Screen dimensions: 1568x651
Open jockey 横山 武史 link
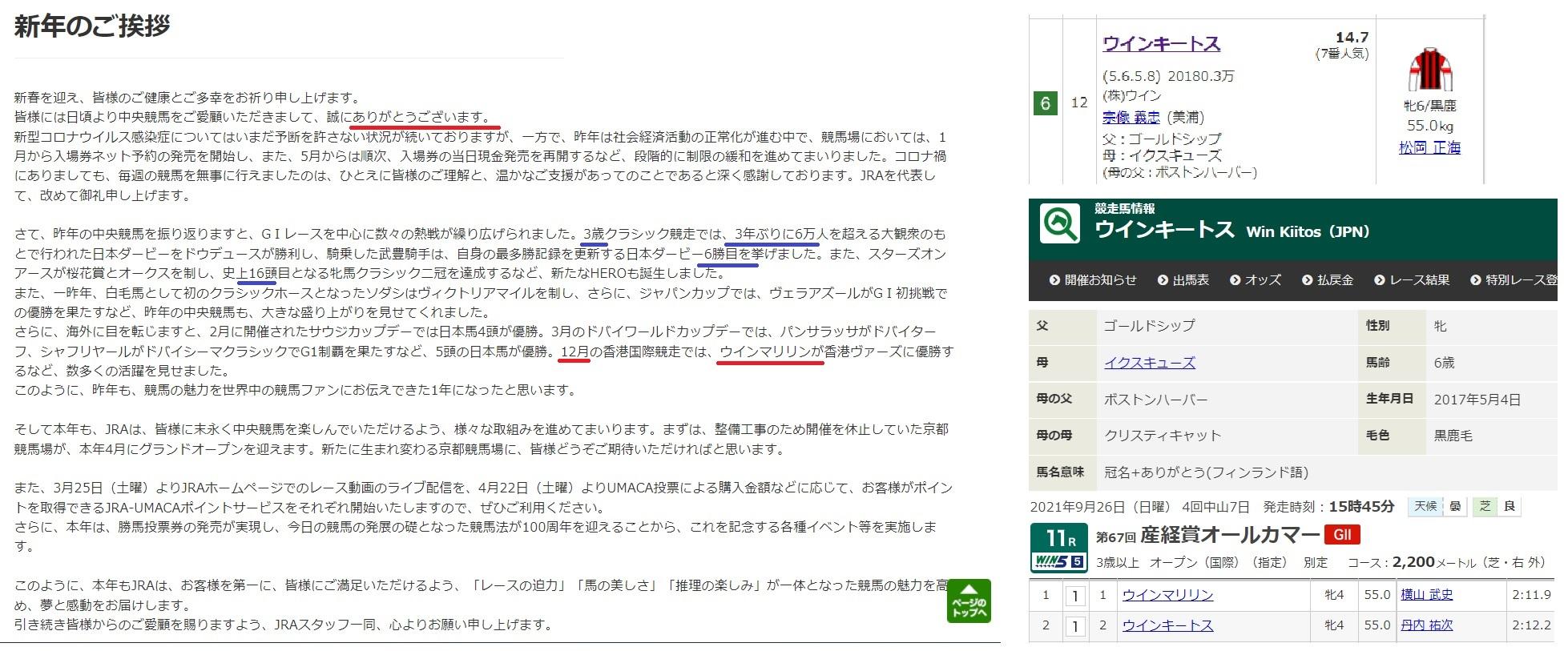click(x=1426, y=595)
